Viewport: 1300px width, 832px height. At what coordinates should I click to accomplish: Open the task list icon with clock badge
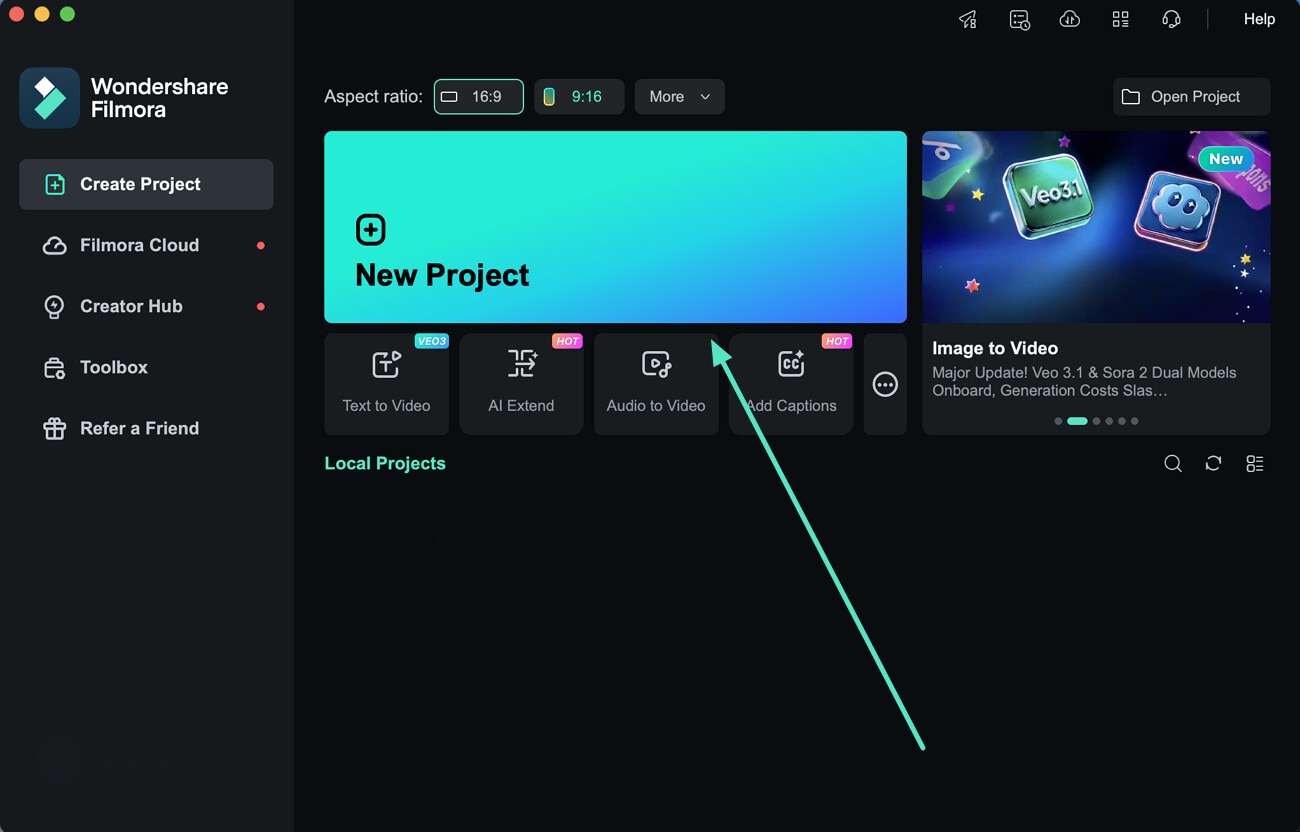coord(1019,20)
